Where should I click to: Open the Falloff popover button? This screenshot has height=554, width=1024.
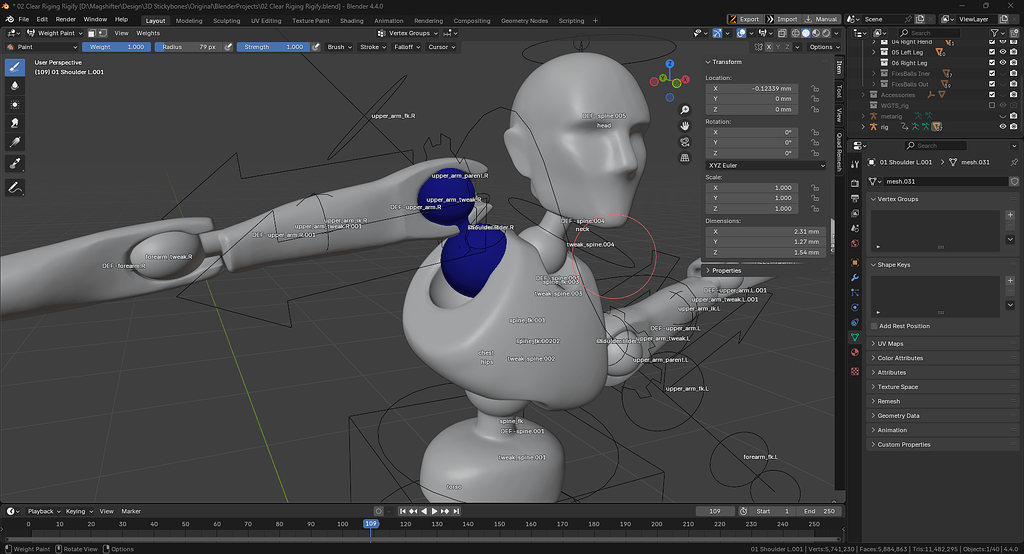click(x=407, y=47)
